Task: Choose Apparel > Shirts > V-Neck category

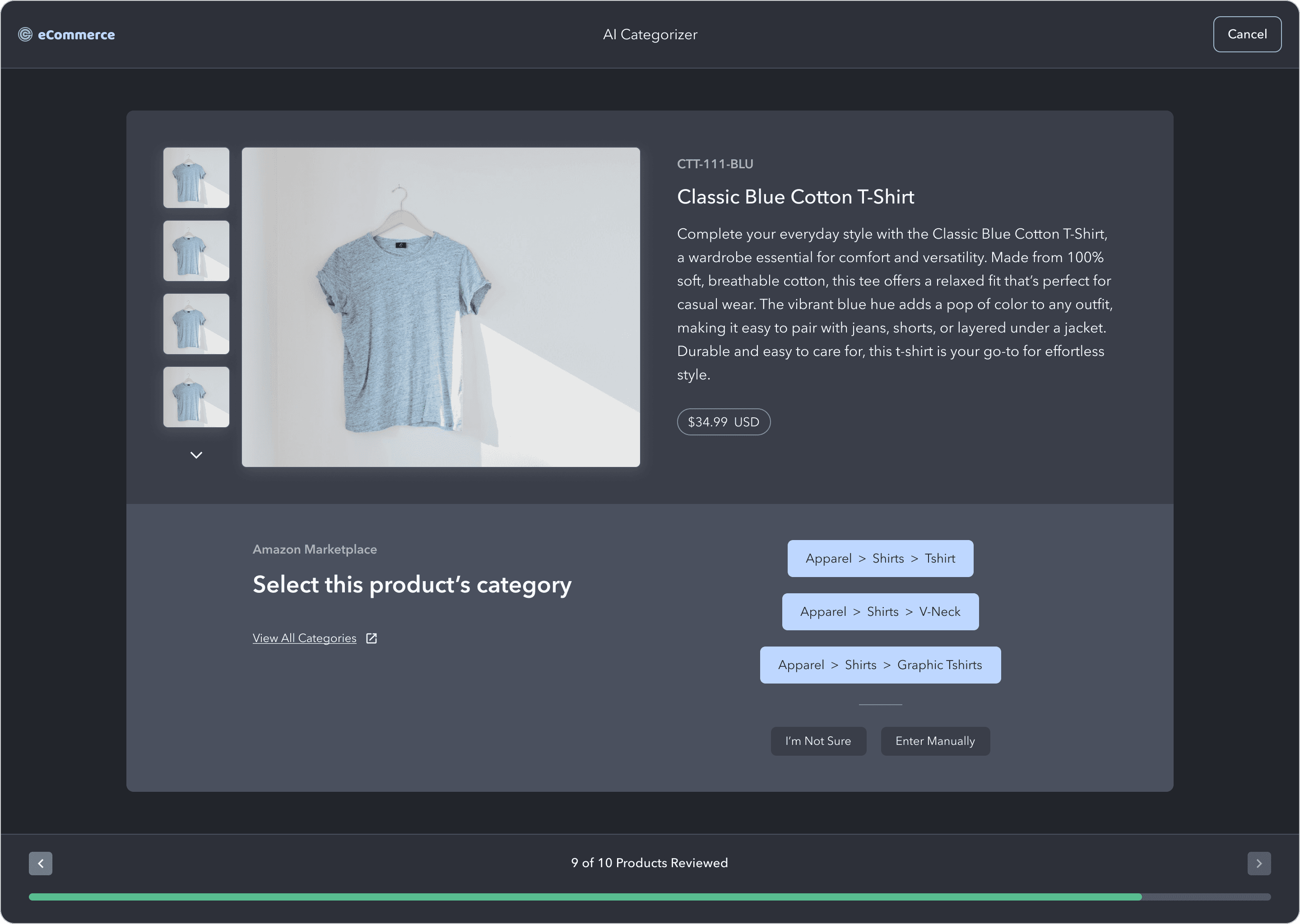Action: pyautogui.click(x=880, y=612)
